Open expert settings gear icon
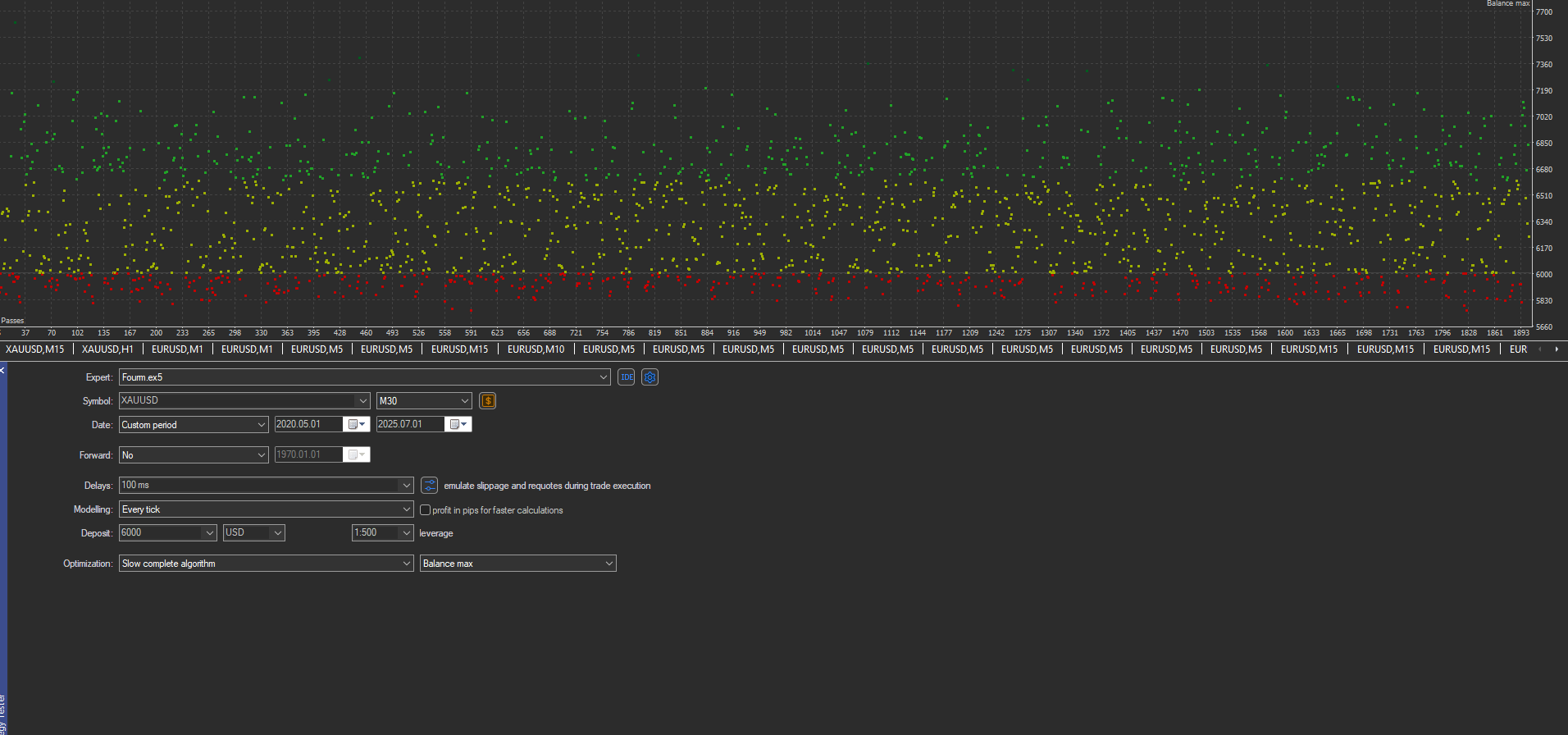 point(650,377)
